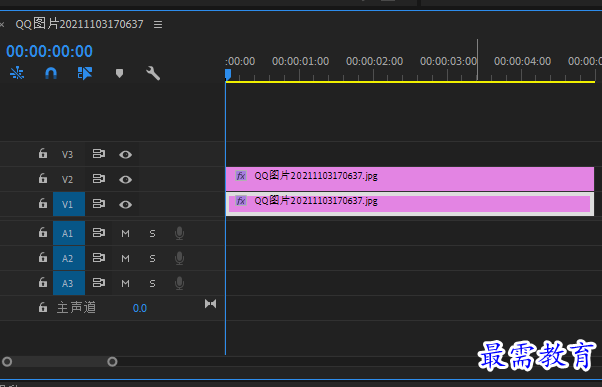Add a marker with the marker icon

coord(119,73)
